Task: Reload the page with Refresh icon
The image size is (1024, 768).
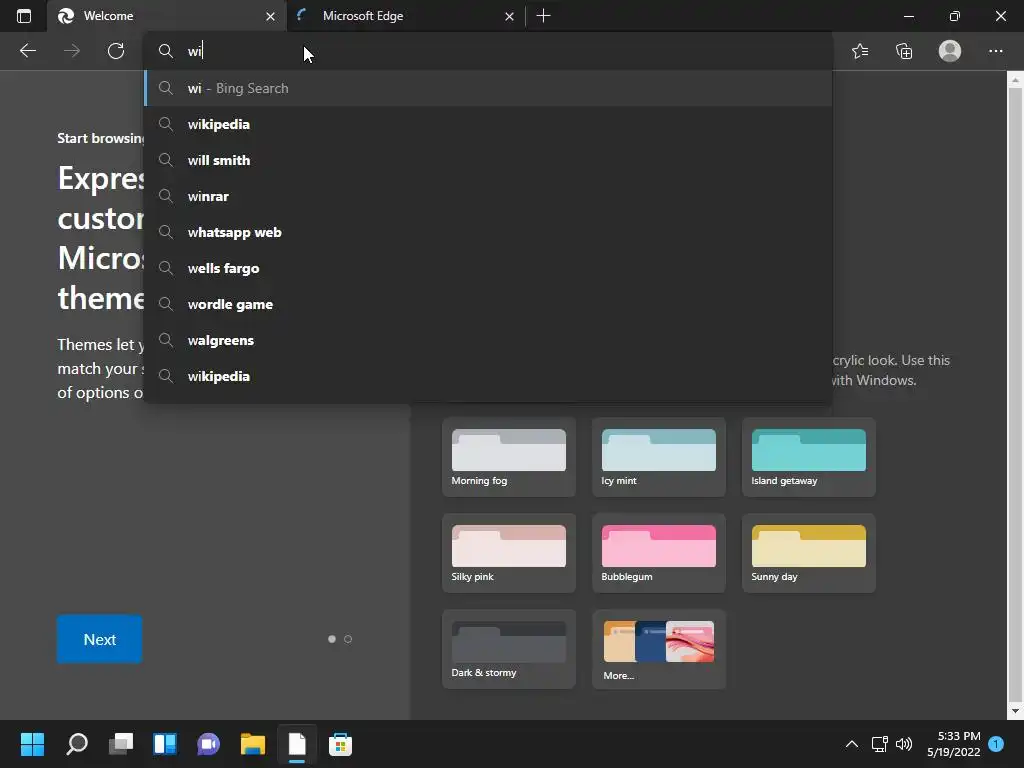Action: (x=116, y=51)
